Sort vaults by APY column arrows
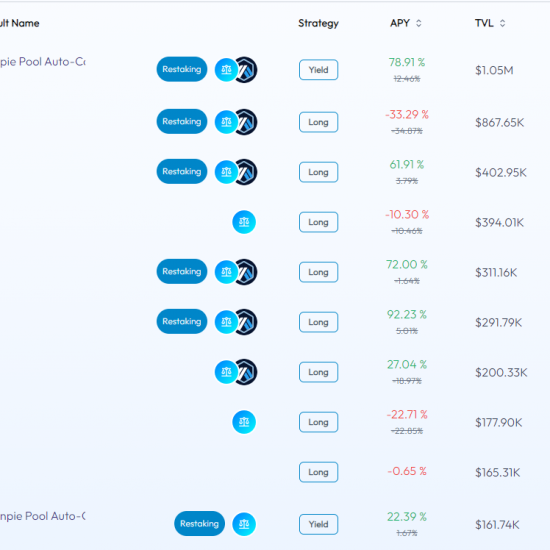Image resolution: width=550 pixels, height=550 pixels. (x=418, y=23)
